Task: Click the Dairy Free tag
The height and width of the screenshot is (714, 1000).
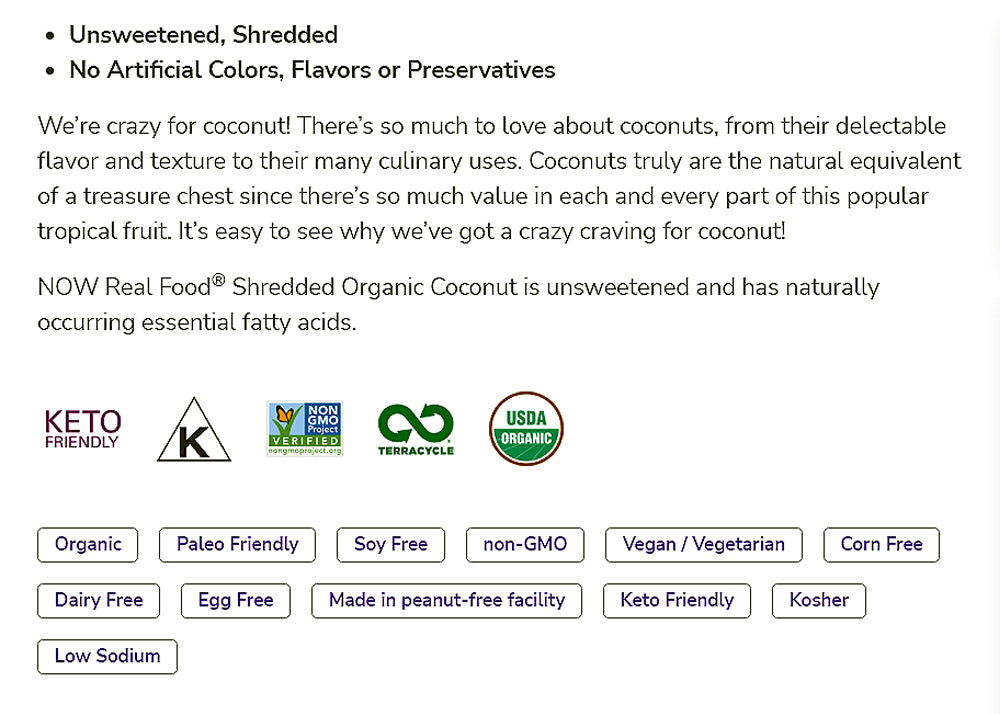Action: pyautogui.click(x=99, y=601)
